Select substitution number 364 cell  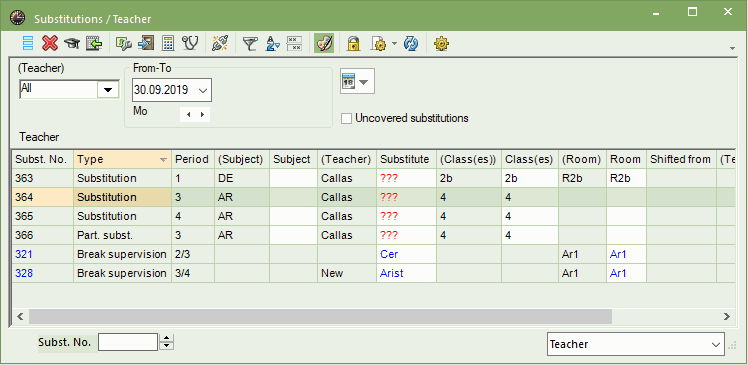[x=42, y=197]
